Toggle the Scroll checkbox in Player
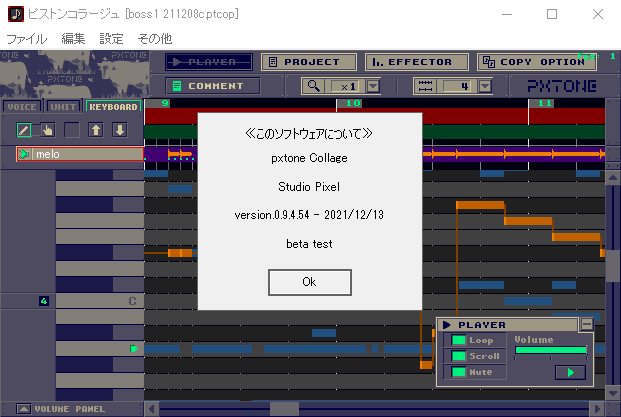The image size is (621, 417). click(459, 356)
